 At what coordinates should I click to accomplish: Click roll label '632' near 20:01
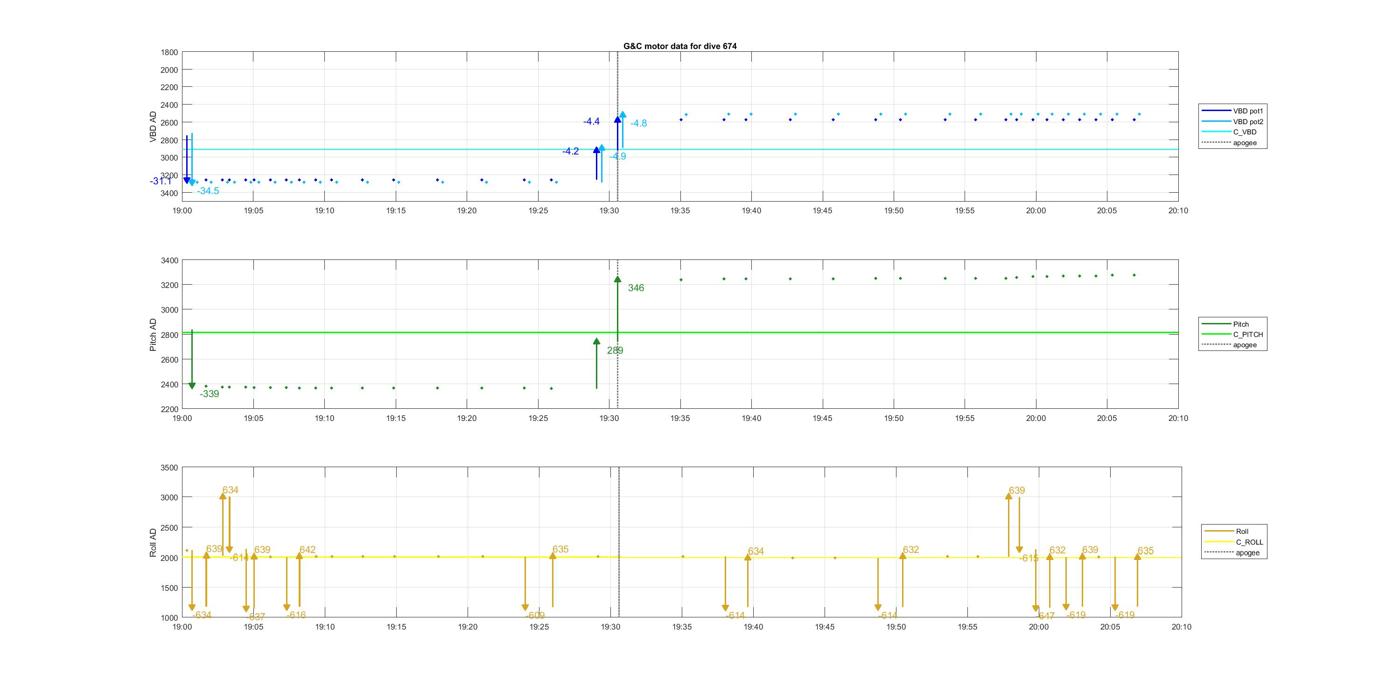1058,550
